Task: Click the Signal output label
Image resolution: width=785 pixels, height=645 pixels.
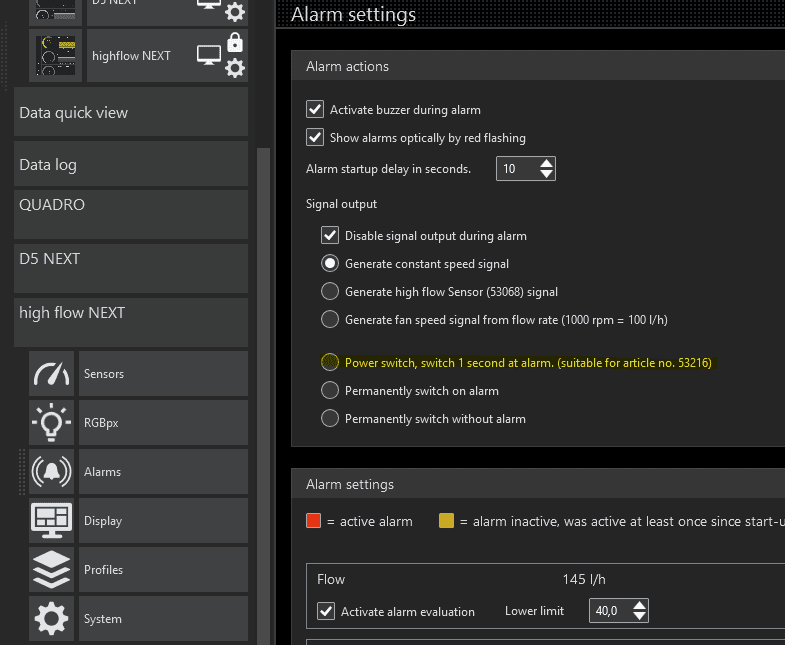Action: pos(341,204)
